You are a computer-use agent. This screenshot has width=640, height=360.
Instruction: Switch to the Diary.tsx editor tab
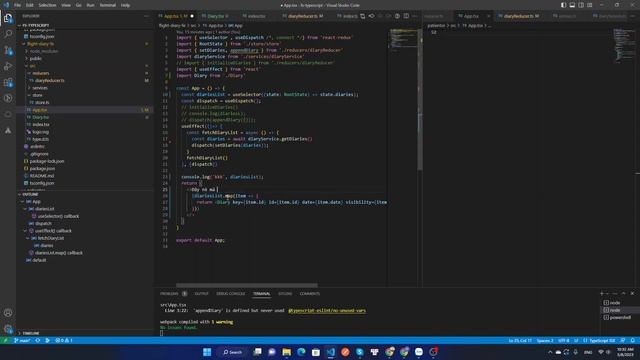[x=216, y=16]
